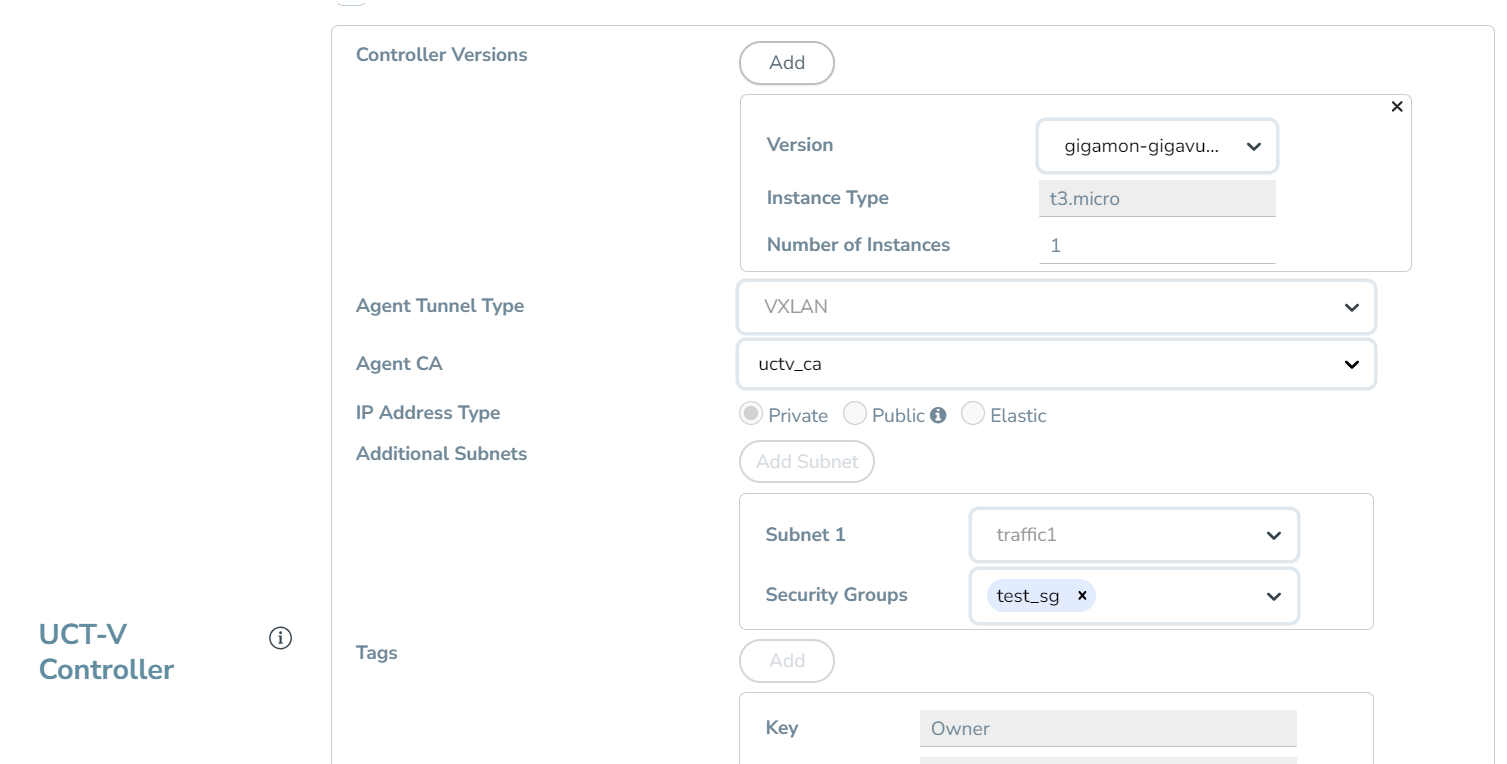Click the Add button for Tags
The height and width of the screenshot is (764, 1507).
coord(786,661)
